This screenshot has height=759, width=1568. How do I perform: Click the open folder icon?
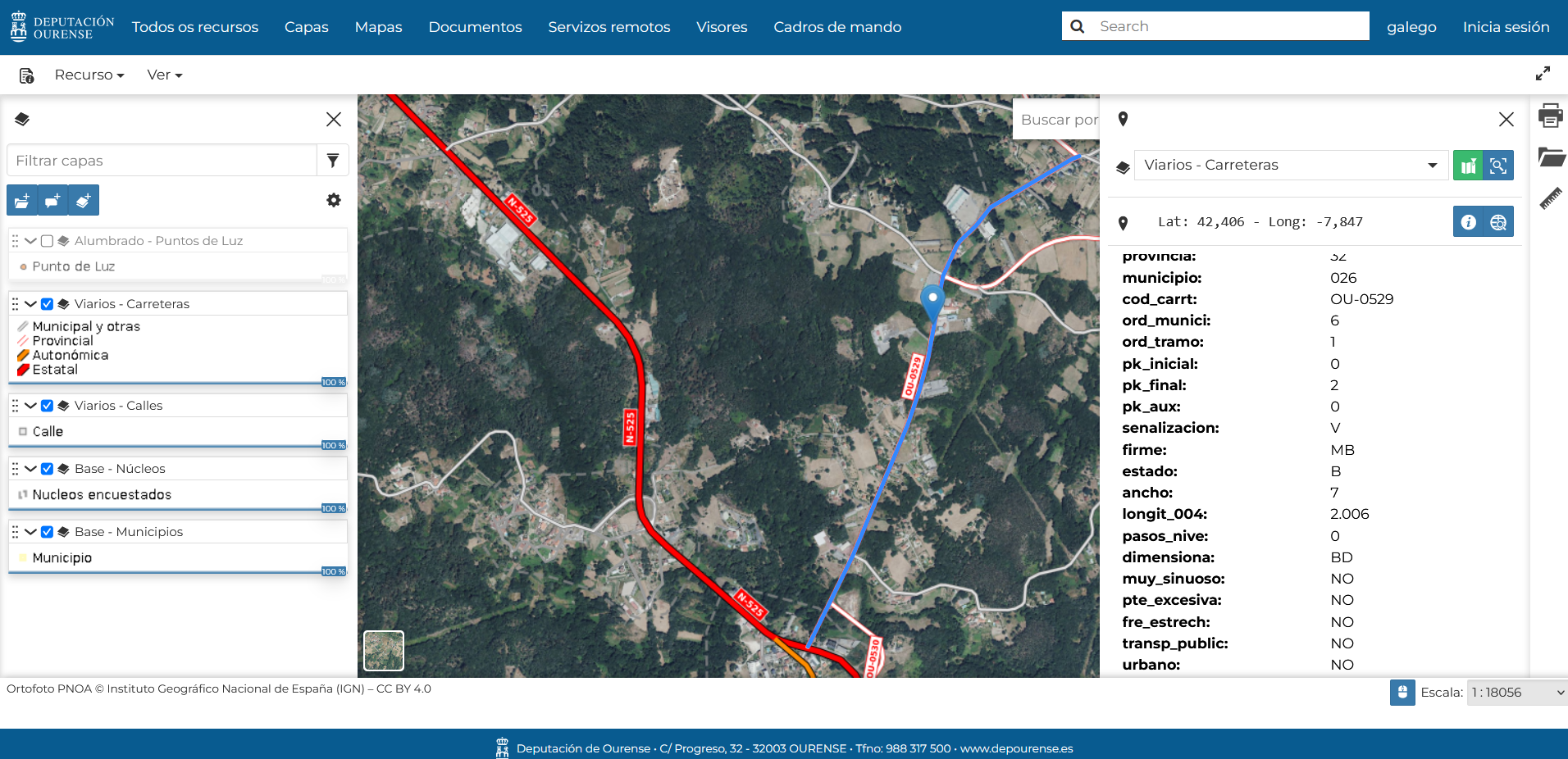(x=1551, y=157)
